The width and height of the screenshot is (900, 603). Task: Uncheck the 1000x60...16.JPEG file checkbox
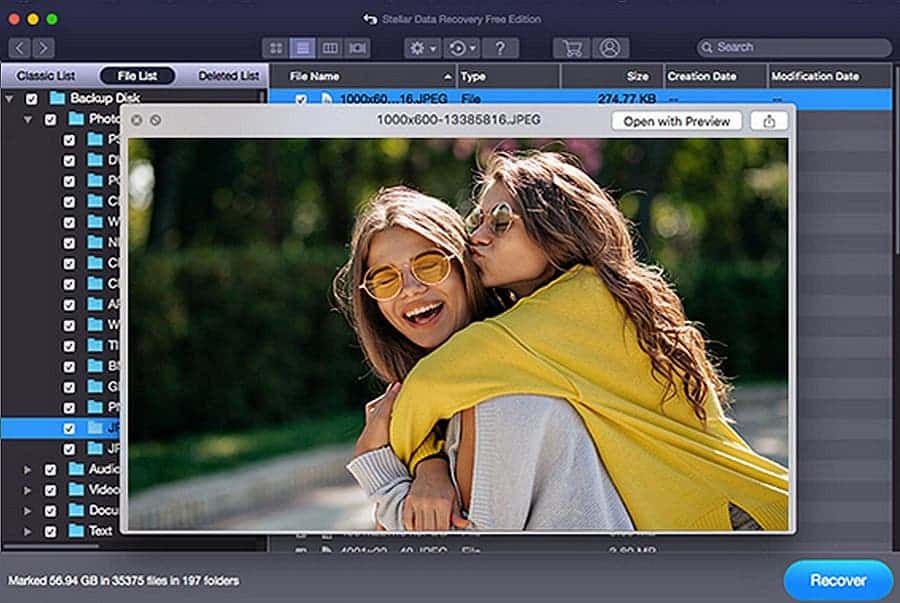301,100
